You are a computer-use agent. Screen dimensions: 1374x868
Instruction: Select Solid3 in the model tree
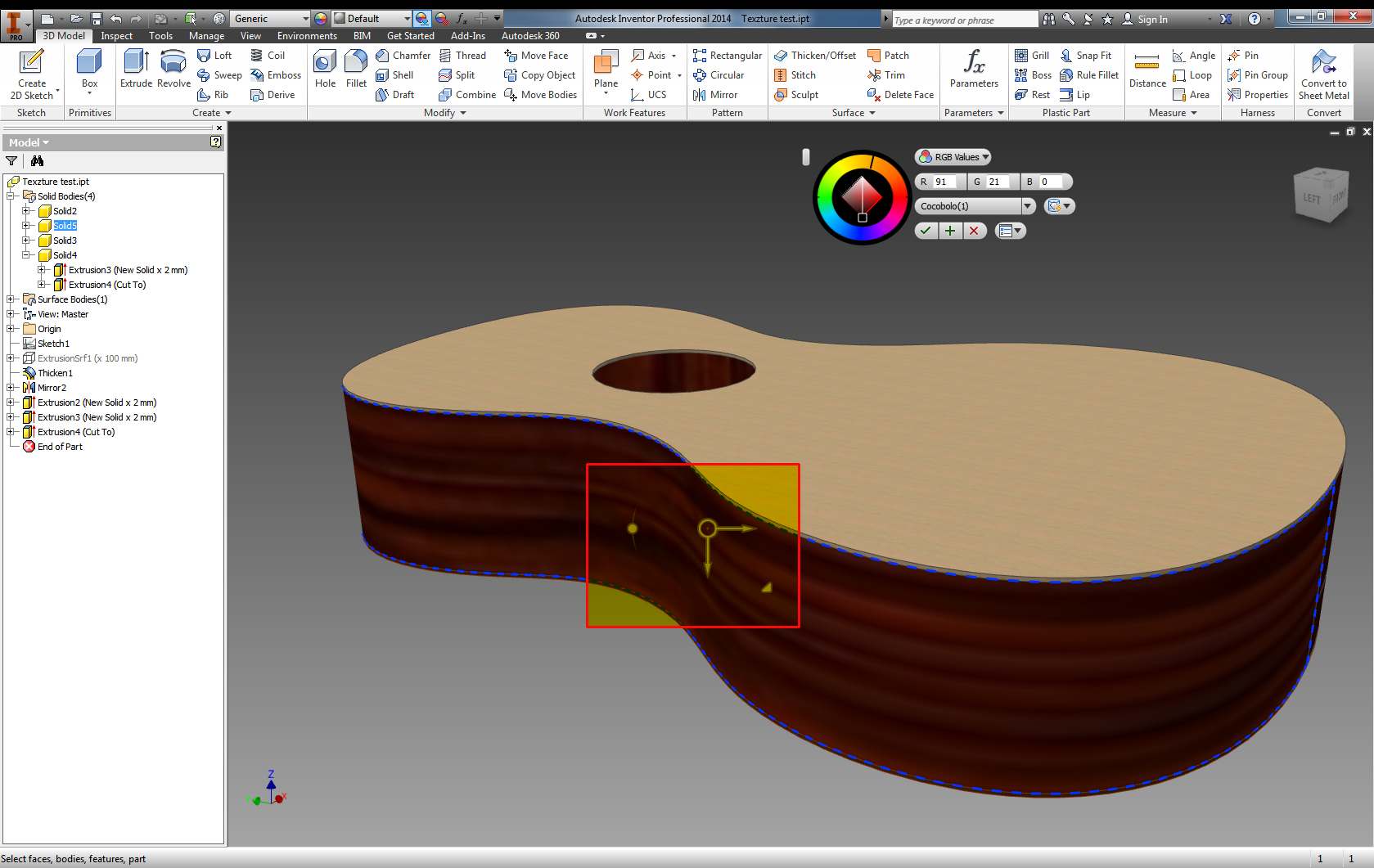point(65,241)
